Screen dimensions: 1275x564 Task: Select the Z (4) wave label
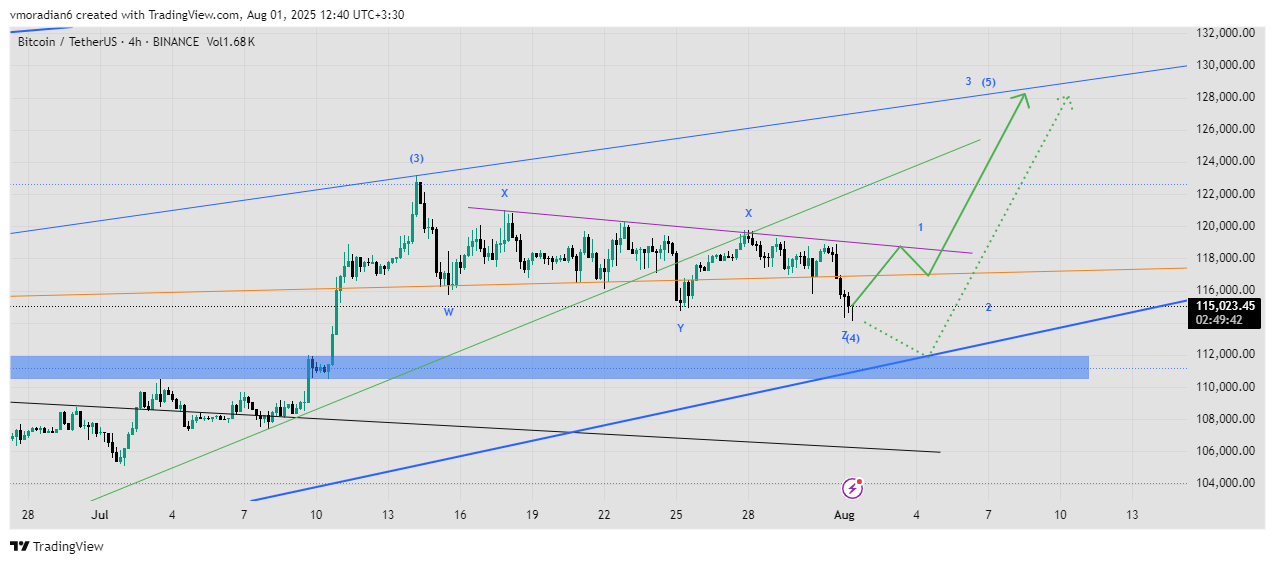851,337
